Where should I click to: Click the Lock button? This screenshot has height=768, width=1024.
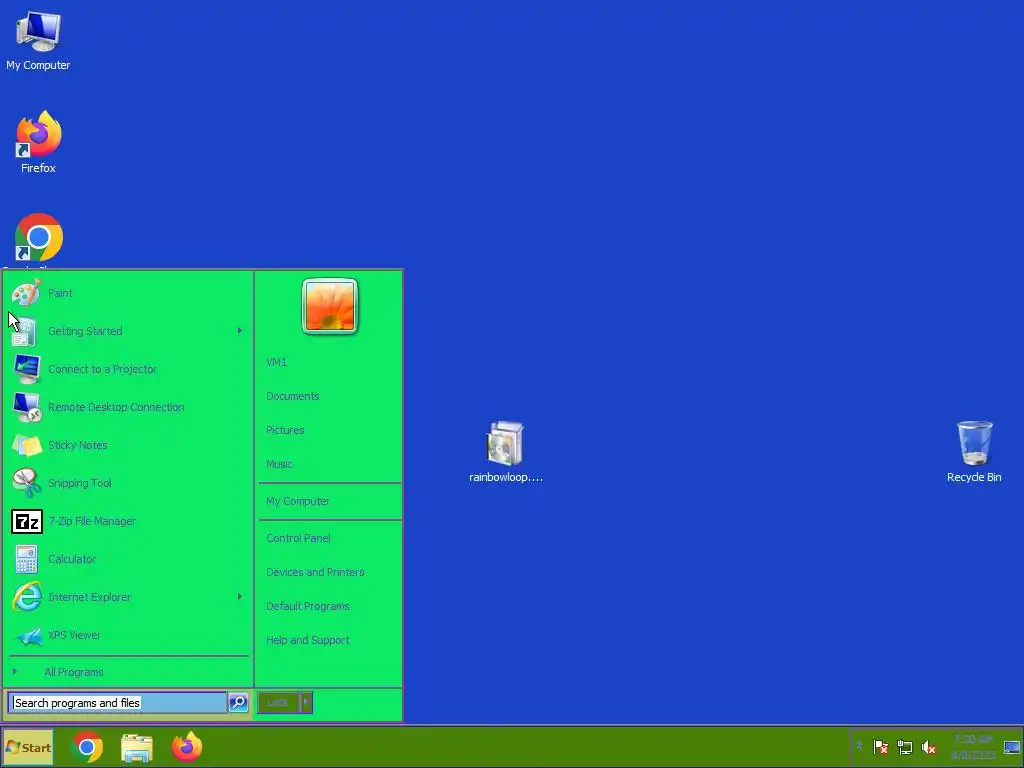(x=278, y=702)
